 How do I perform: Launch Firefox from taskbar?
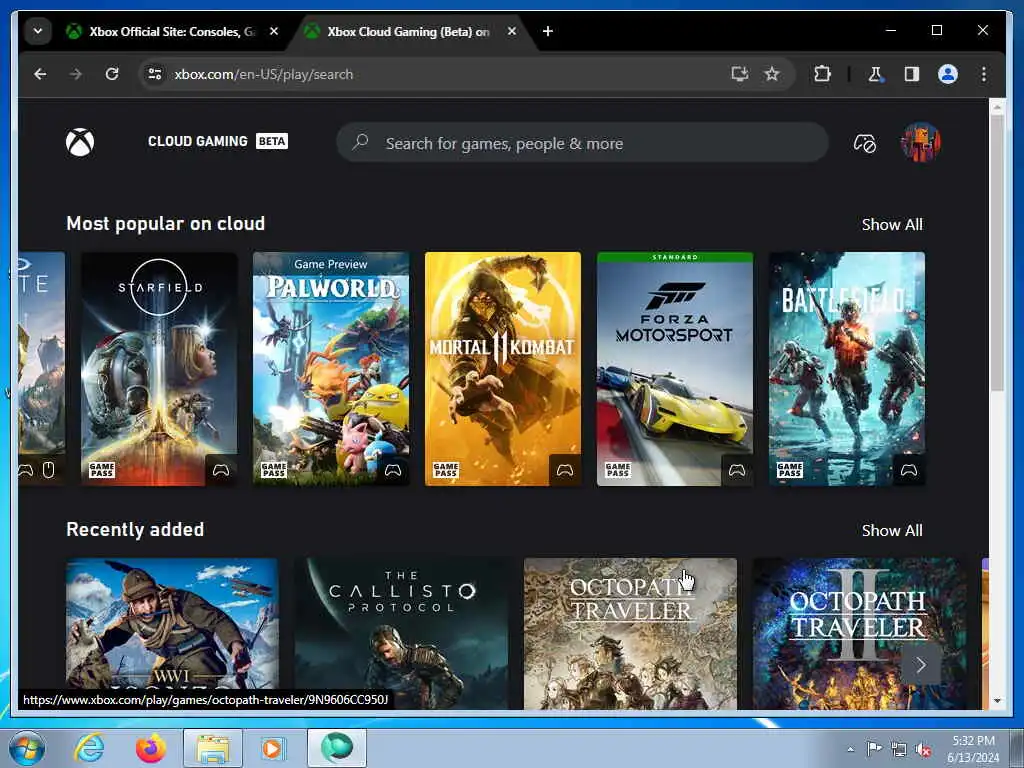tap(151, 748)
